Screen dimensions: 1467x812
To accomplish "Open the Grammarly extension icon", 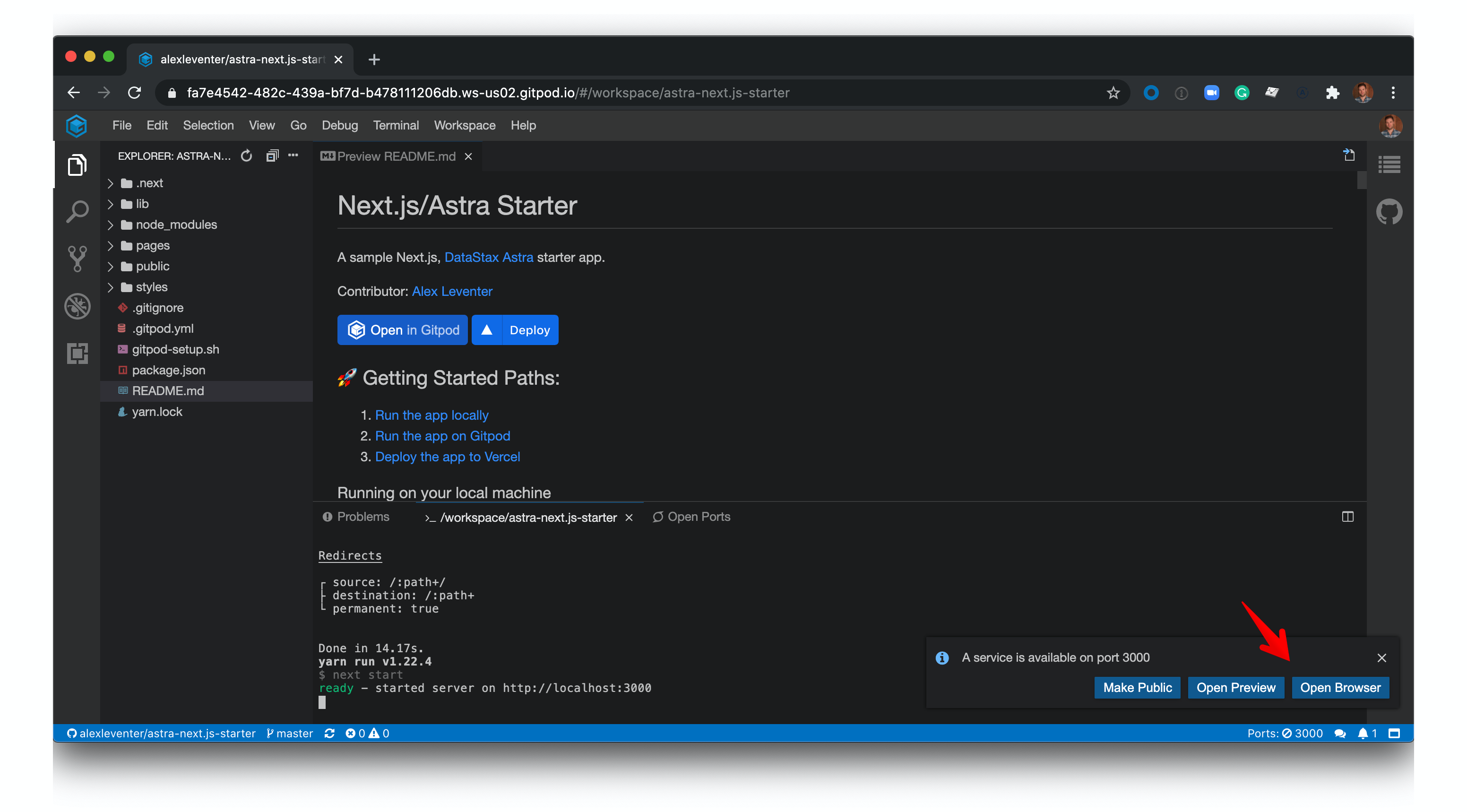I will [x=1242, y=92].
